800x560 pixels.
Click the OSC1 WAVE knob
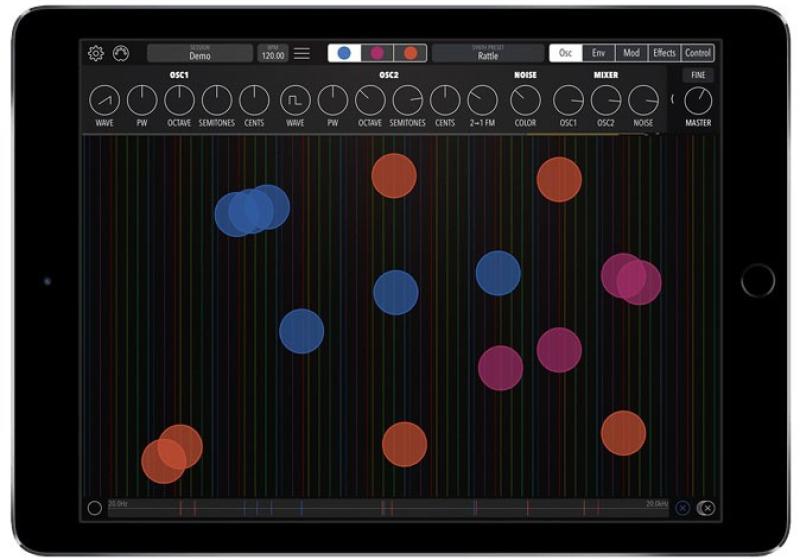(x=105, y=100)
